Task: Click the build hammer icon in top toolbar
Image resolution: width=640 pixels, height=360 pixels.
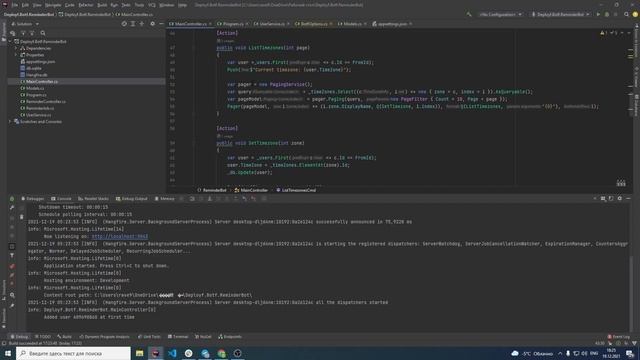Action: [469, 14]
